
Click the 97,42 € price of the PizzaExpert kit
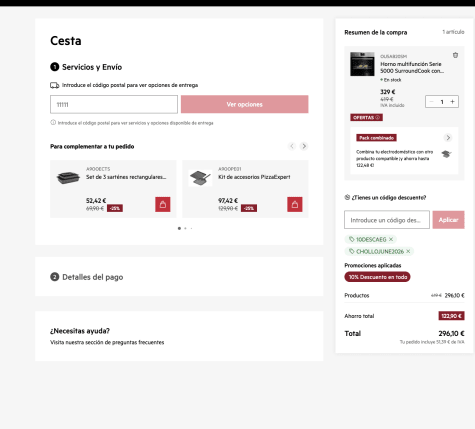(x=228, y=201)
